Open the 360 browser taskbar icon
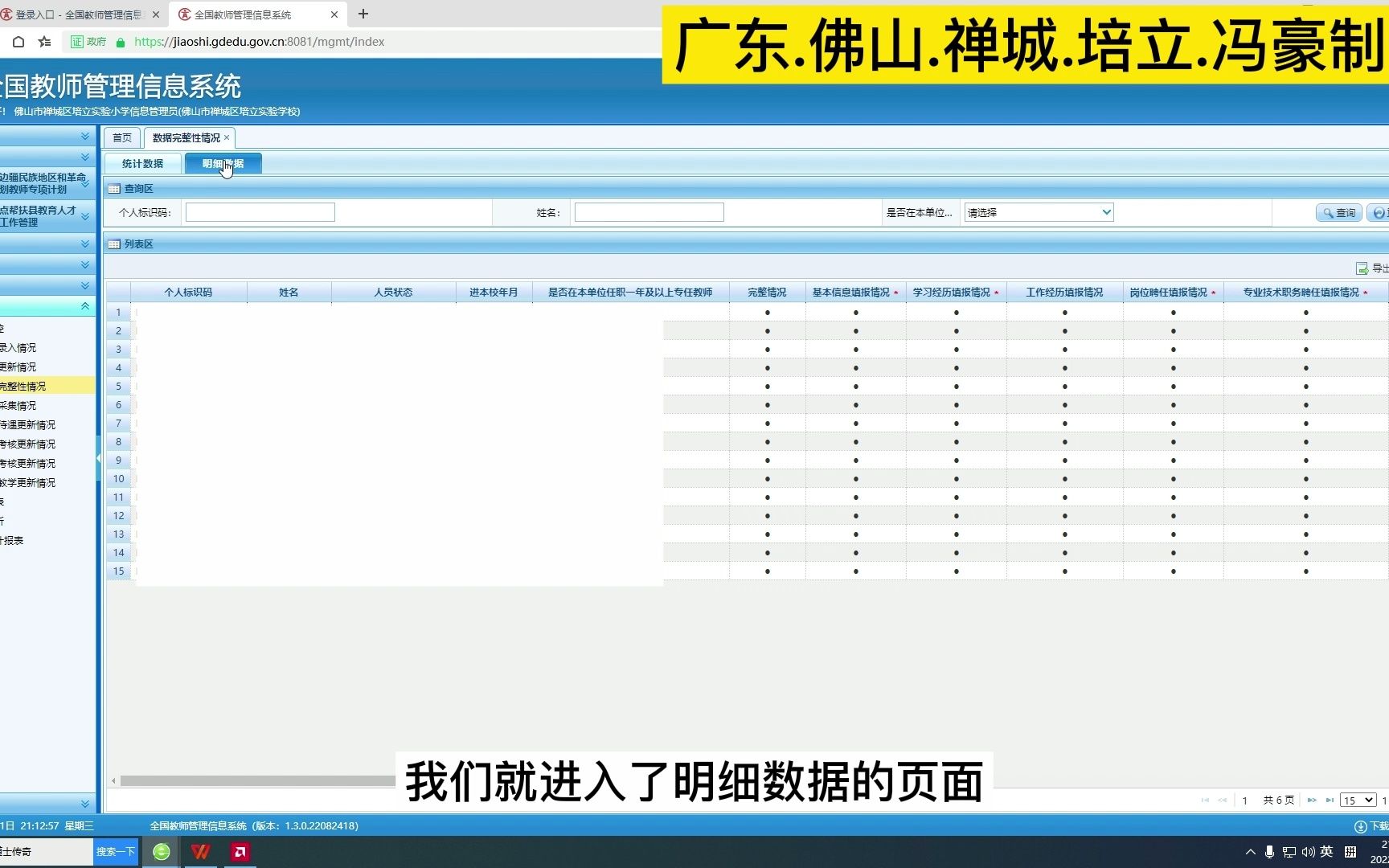This screenshot has height=868, width=1389. click(162, 852)
